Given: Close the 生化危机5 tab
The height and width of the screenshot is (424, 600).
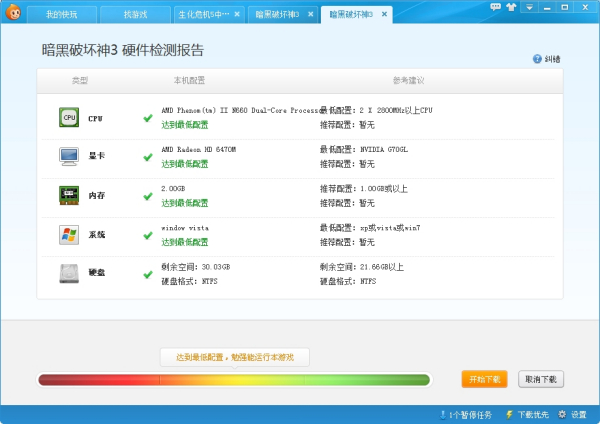Looking at the screenshot, I should tap(237, 14).
